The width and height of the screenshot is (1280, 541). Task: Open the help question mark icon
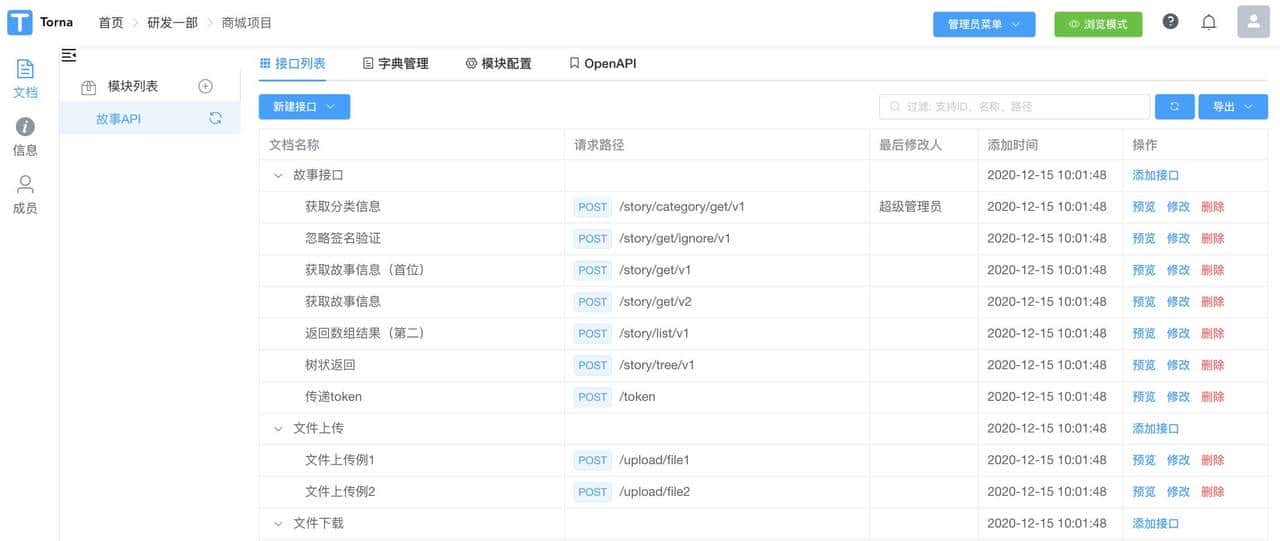click(1170, 22)
